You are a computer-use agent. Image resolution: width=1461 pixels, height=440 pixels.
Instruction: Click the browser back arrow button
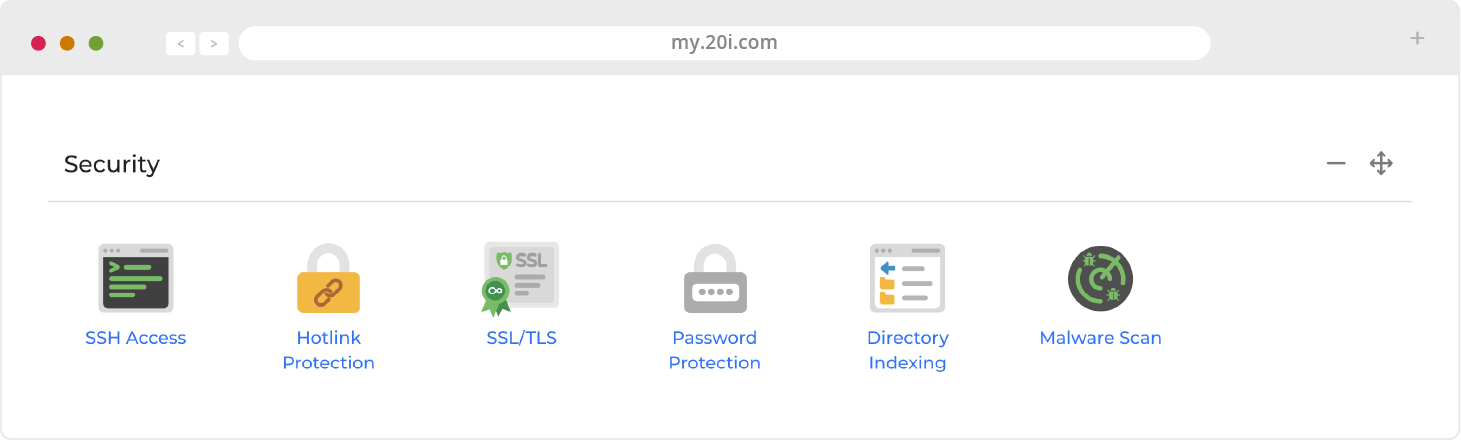click(180, 44)
